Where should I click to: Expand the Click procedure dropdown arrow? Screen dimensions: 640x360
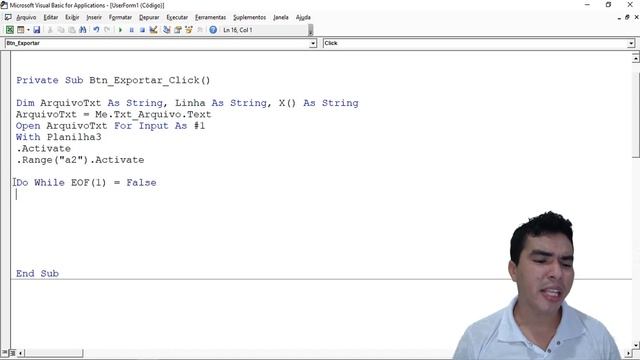tap(631, 43)
